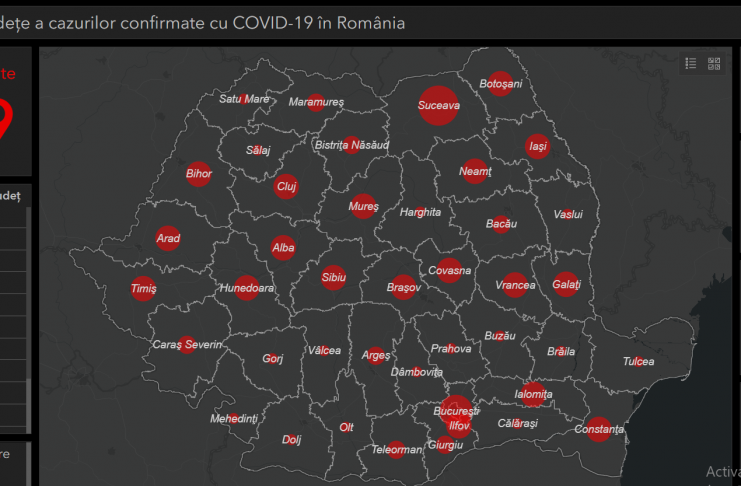Select the Sibiu red case marker
741x486 pixels.
pyautogui.click(x=333, y=278)
